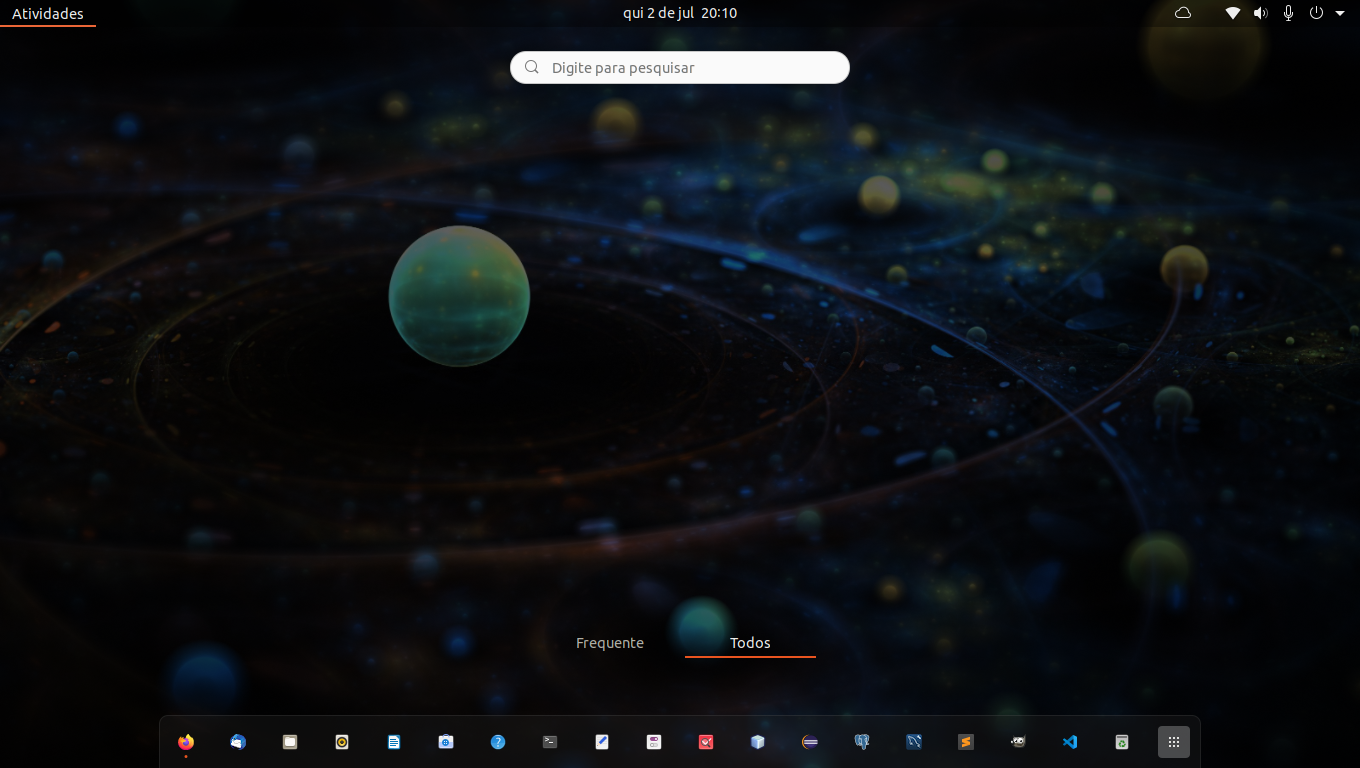Open the red magnifier app icon
This screenshot has width=1360, height=768.
(x=706, y=742)
